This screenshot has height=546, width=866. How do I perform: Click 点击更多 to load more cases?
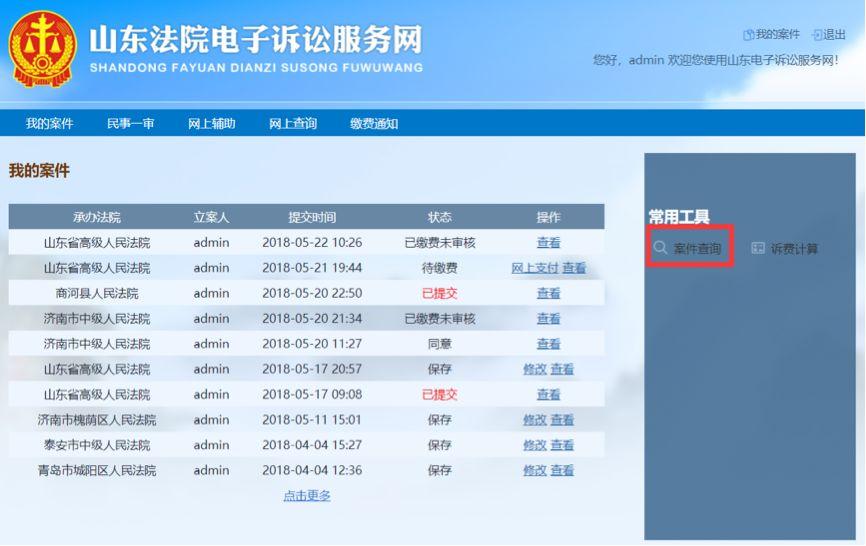307,495
